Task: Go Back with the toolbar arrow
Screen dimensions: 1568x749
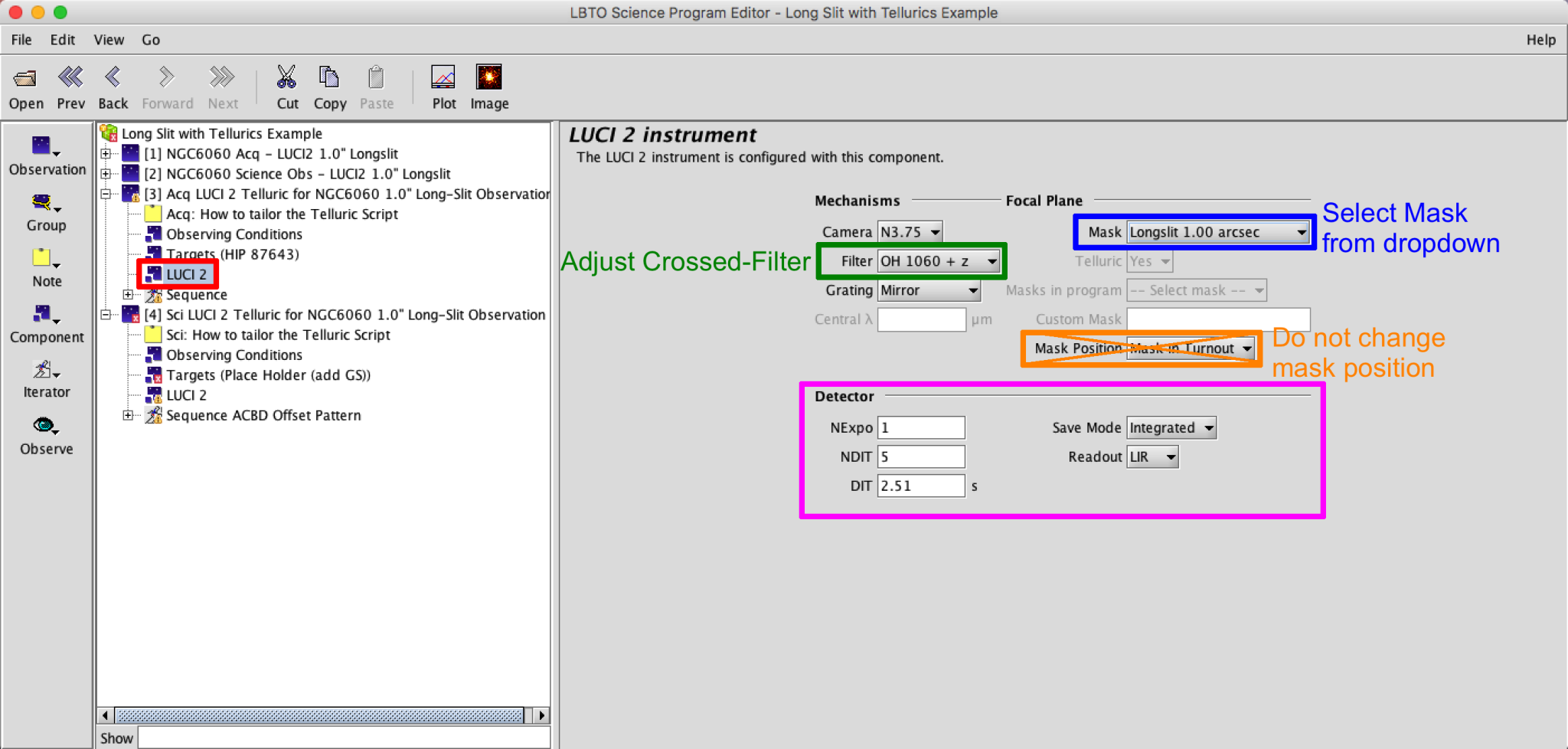Action: (113, 77)
